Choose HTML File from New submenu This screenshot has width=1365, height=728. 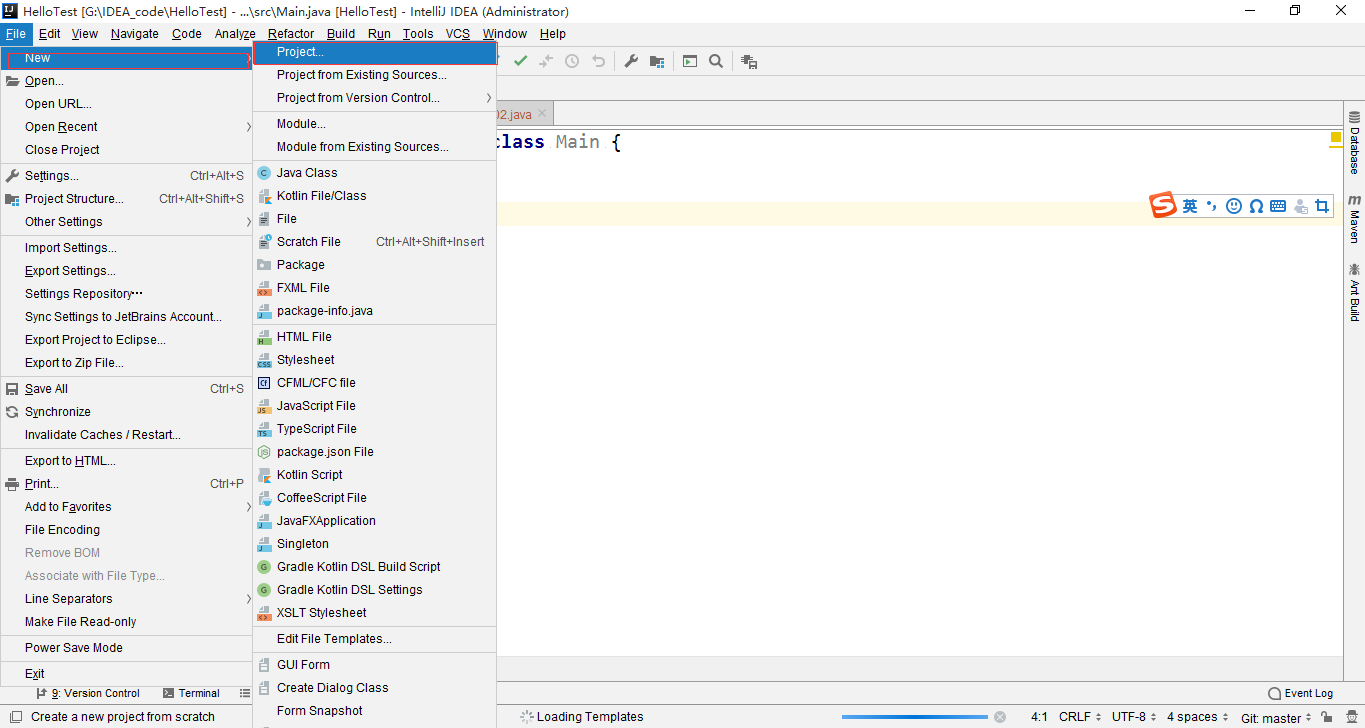(375, 337)
